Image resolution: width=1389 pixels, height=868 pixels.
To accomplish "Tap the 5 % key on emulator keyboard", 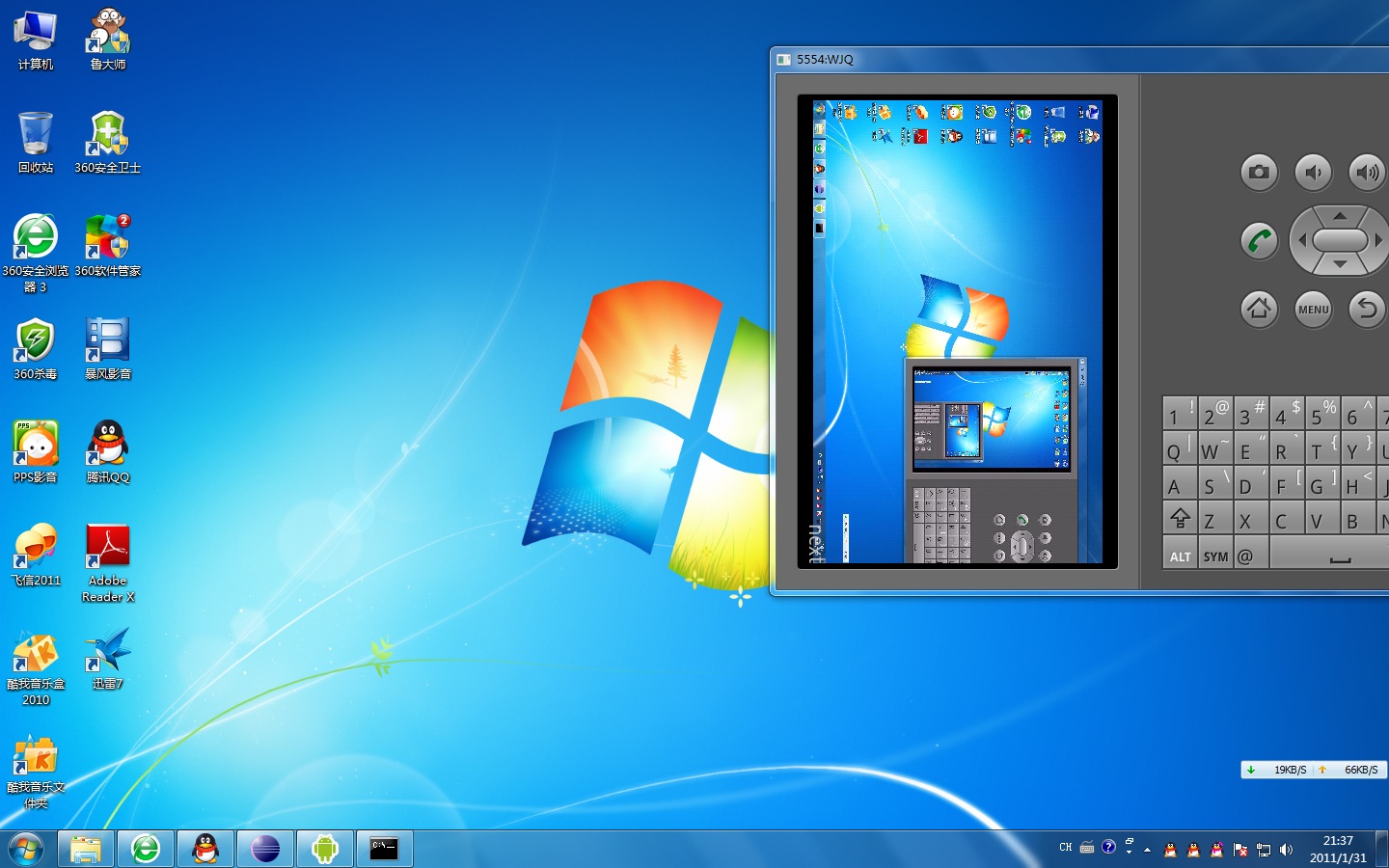I will coord(1323,413).
